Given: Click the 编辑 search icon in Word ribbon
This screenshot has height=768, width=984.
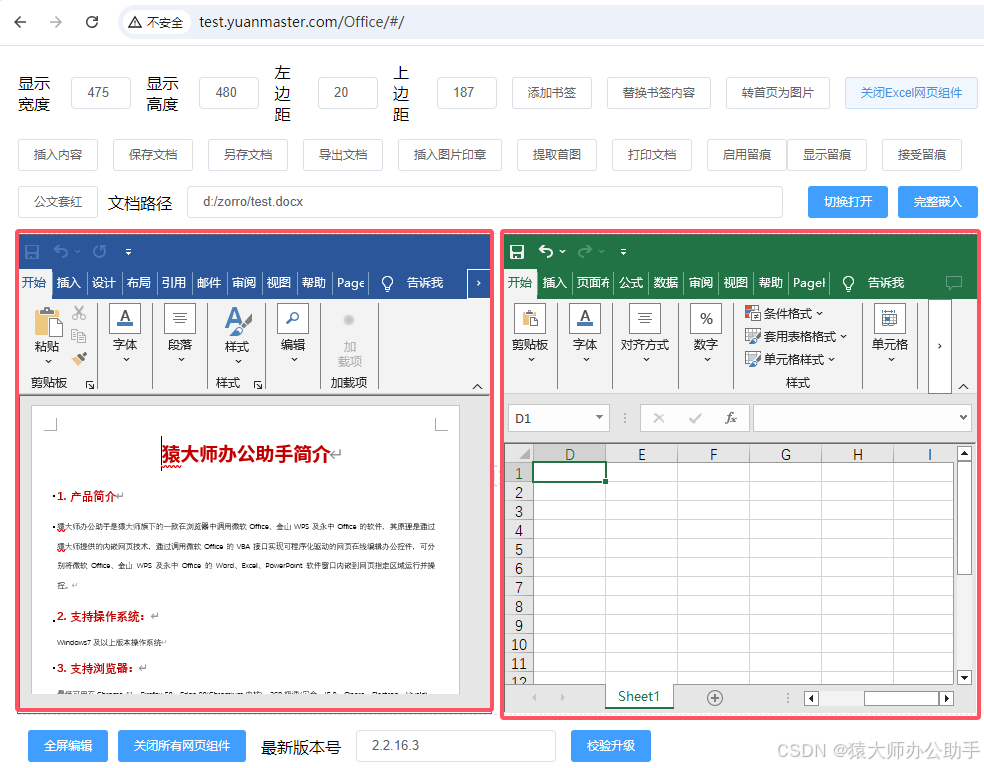Looking at the screenshot, I should pos(293,318).
